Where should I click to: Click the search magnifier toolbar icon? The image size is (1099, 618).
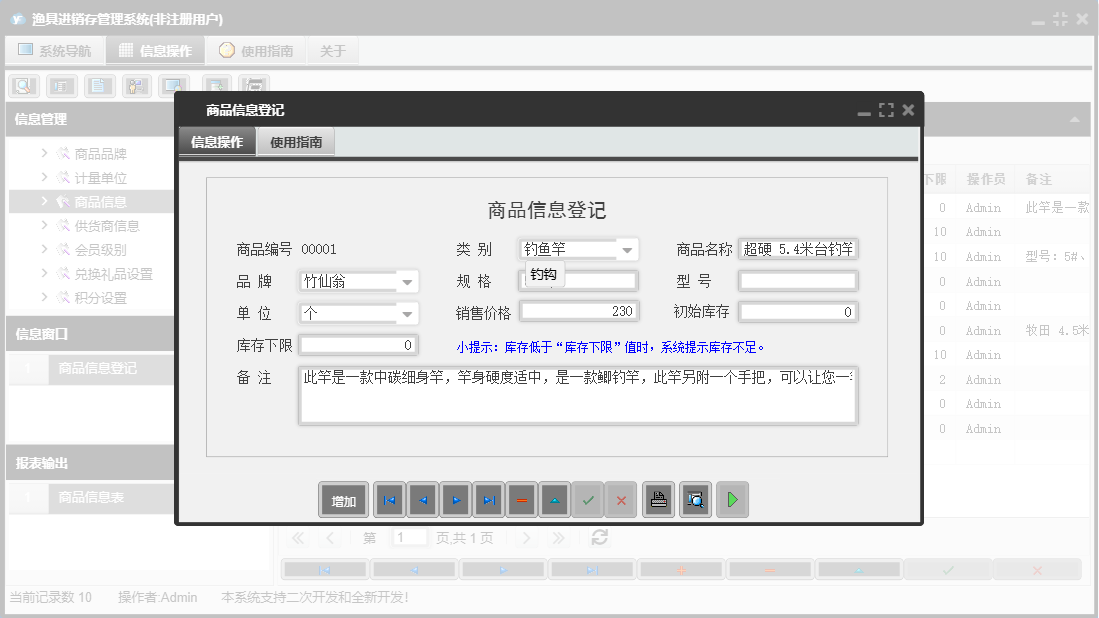22,86
